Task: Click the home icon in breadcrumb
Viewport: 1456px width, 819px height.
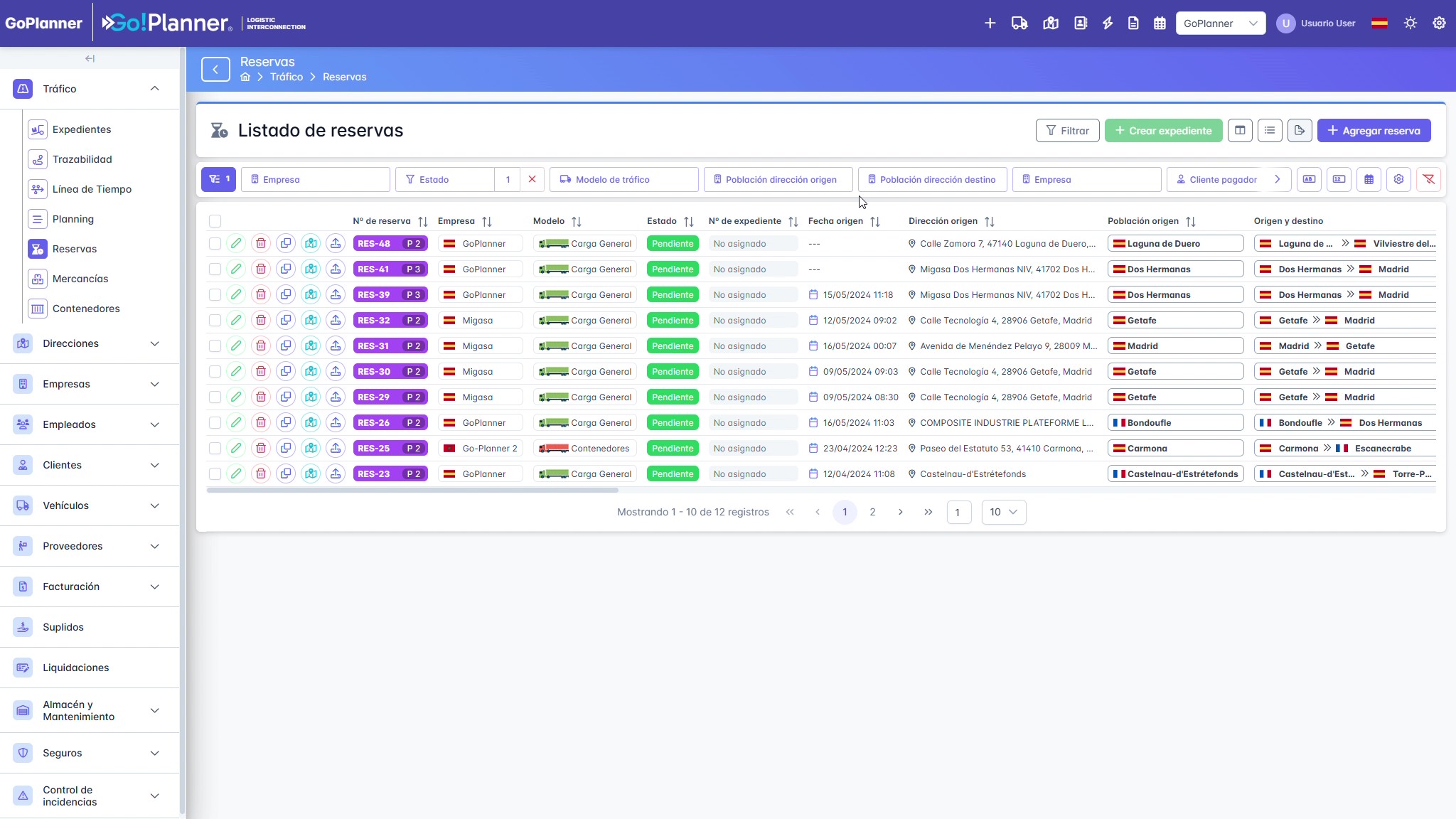Action: 245,77
